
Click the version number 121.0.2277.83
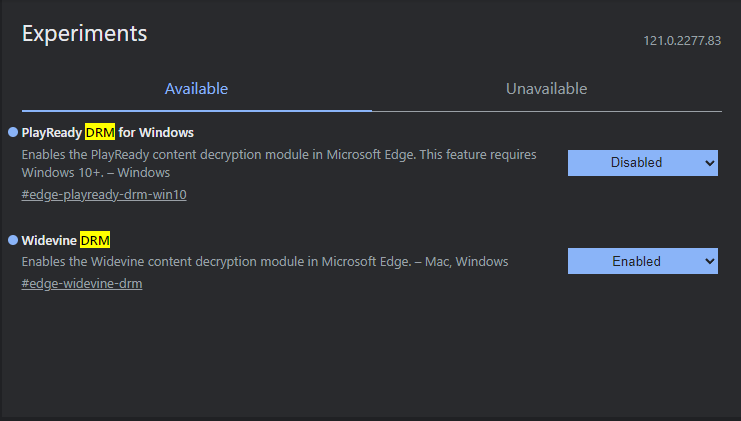tap(682, 41)
